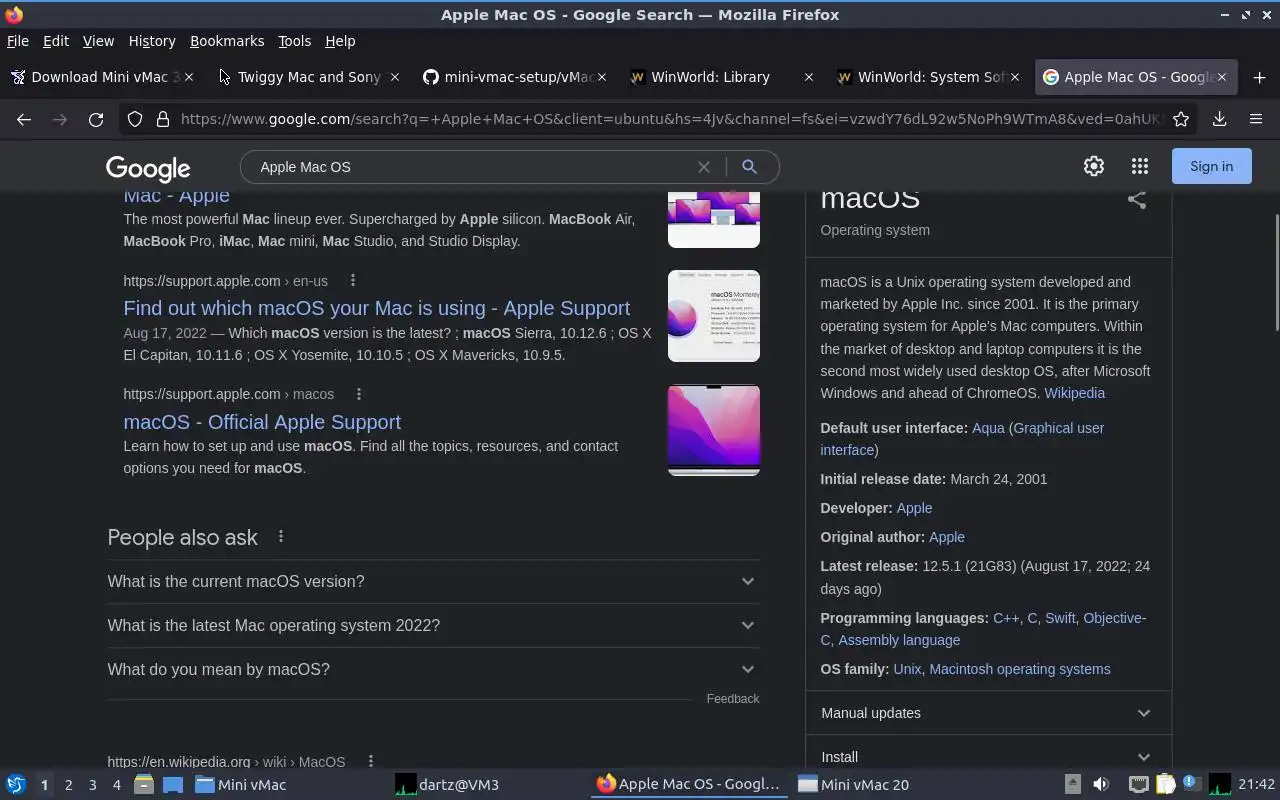Open the Edit menu
The image size is (1280, 800).
(56, 41)
